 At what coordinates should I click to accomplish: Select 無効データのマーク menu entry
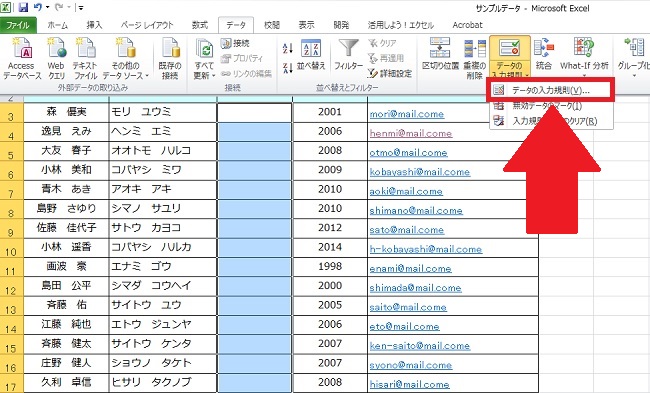pyautogui.click(x=547, y=106)
